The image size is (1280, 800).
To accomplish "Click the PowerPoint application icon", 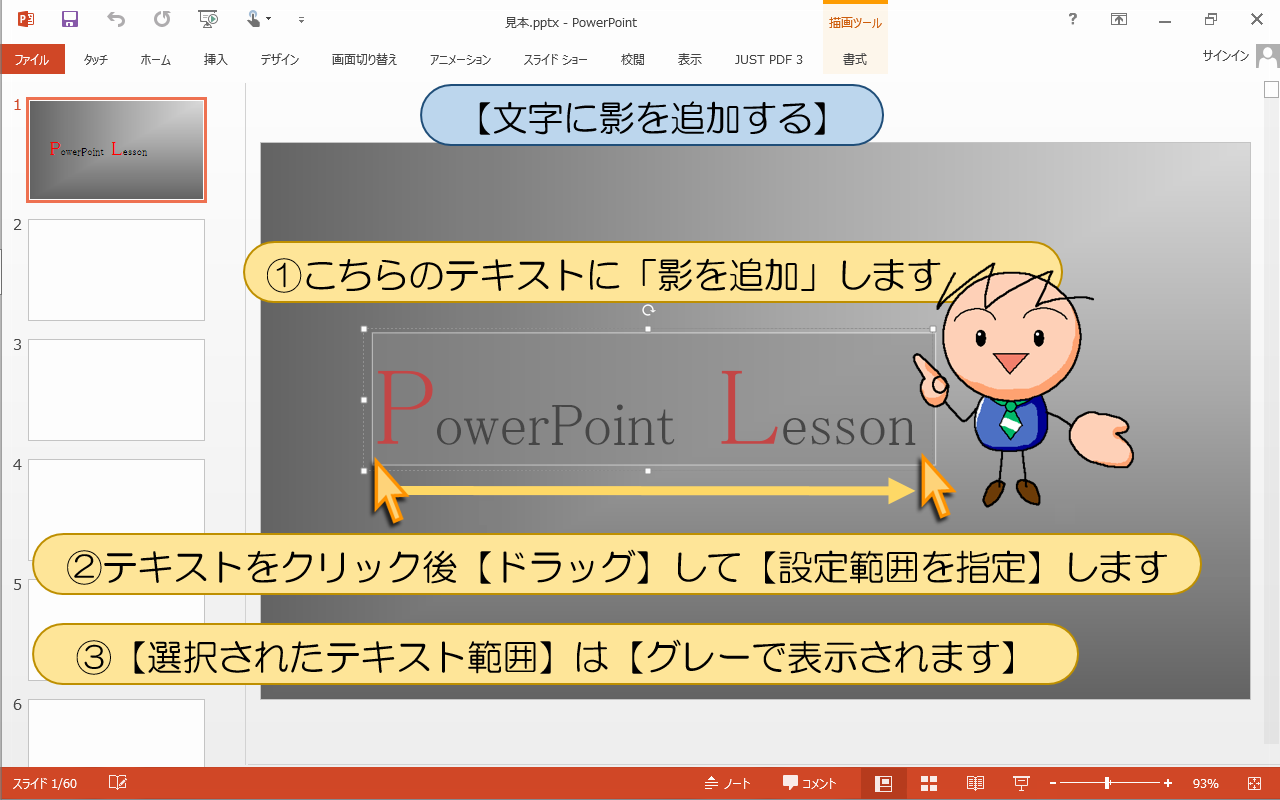I will tap(26, 19).
